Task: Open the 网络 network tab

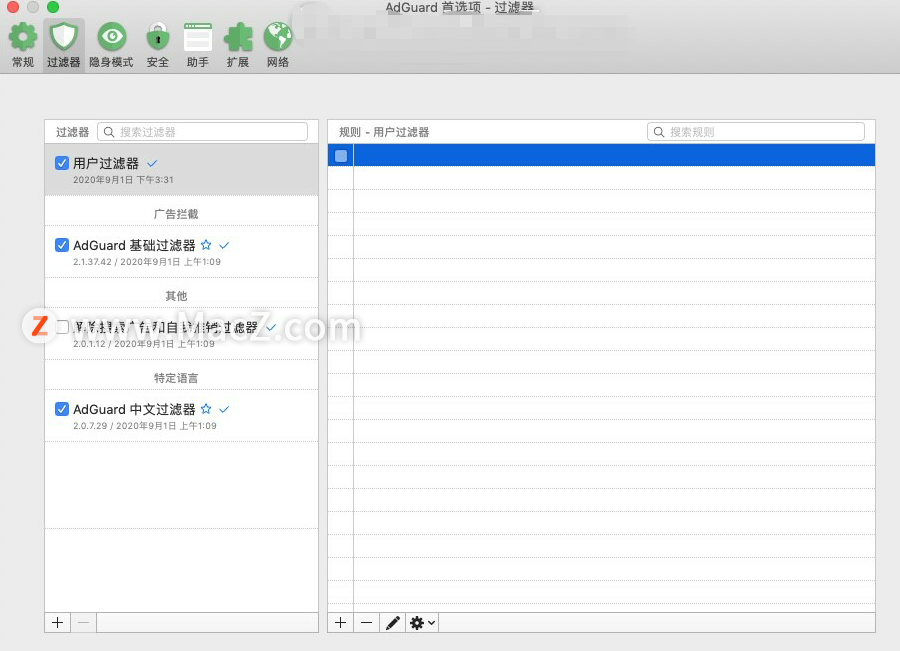Action: (x=278, y=45)
